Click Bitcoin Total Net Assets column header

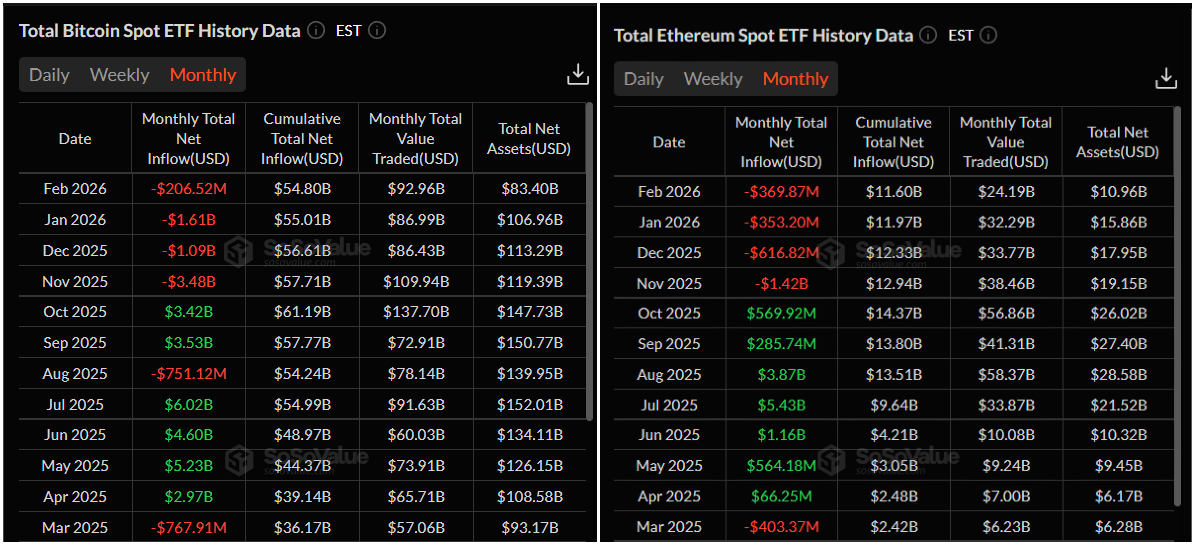pos(529,139)
